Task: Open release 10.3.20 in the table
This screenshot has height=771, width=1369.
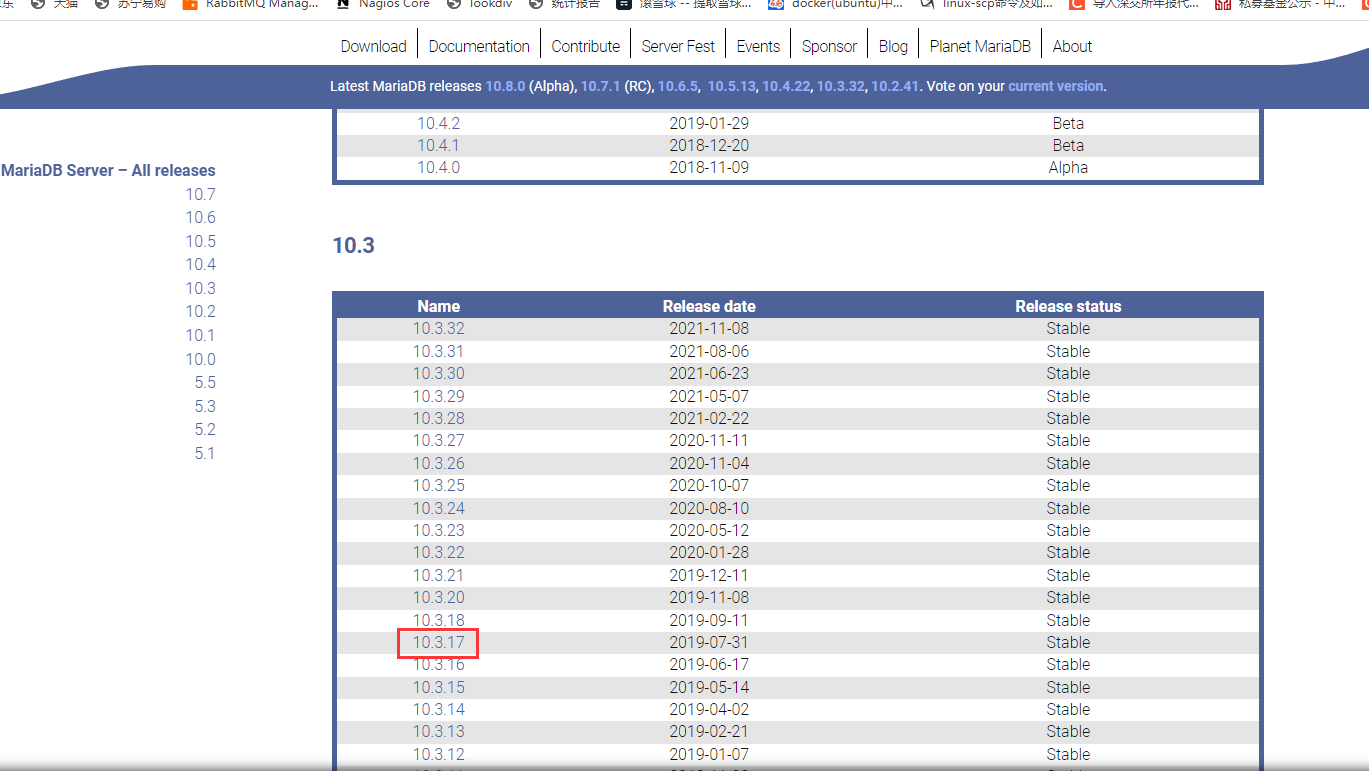Action: (439, 597)
